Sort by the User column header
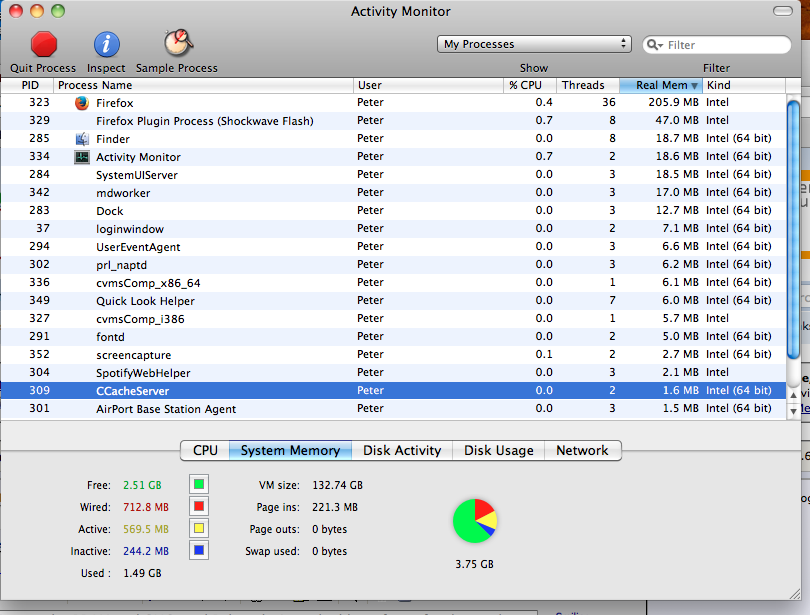The image size is (810, 615). tap(428, 85)
